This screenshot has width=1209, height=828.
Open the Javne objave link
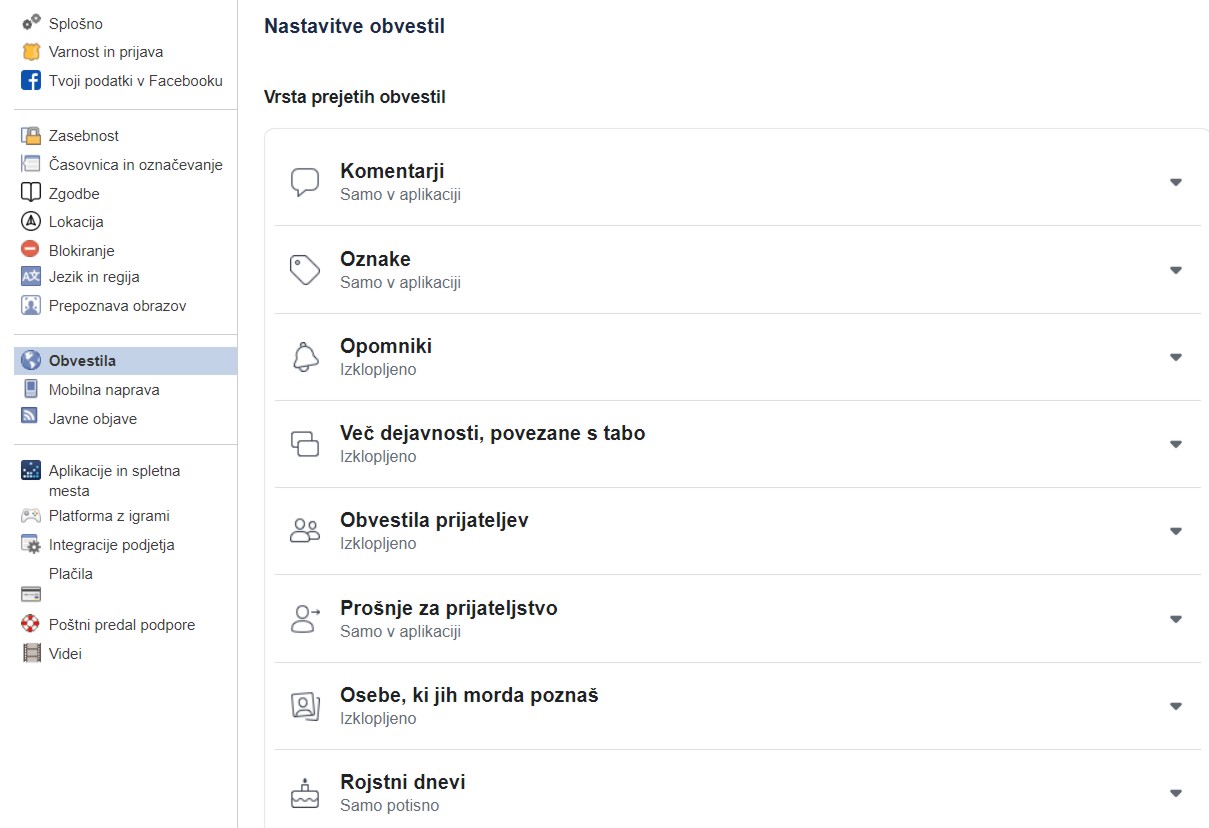coord(93,419)
